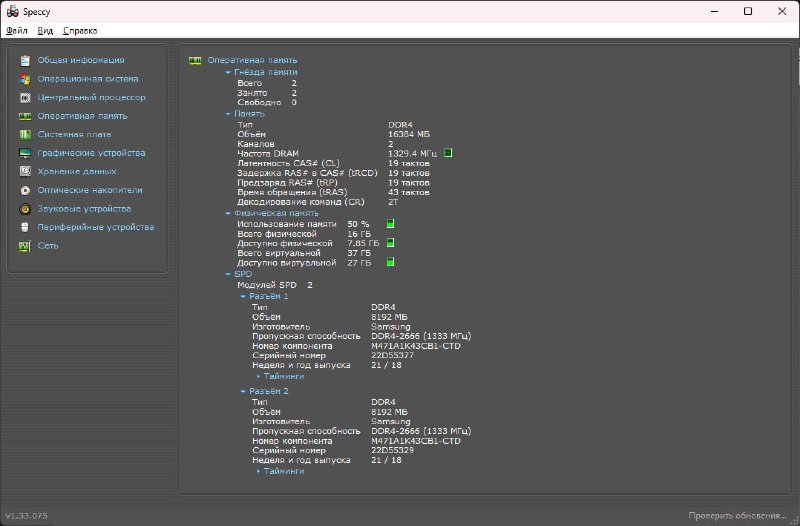Open Центральный процессор section
800x526 pixels.
click(91, 97)
